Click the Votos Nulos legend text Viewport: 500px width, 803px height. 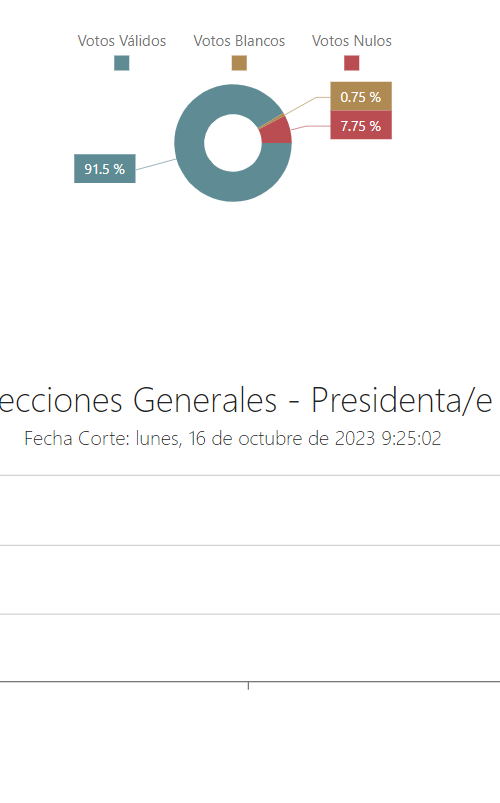coord(351,41)
